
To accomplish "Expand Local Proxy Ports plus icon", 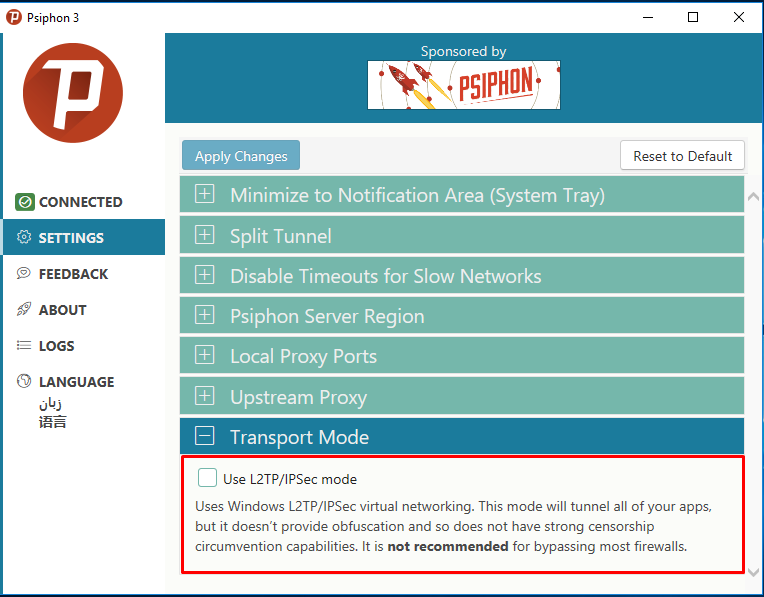I will 205,355.
